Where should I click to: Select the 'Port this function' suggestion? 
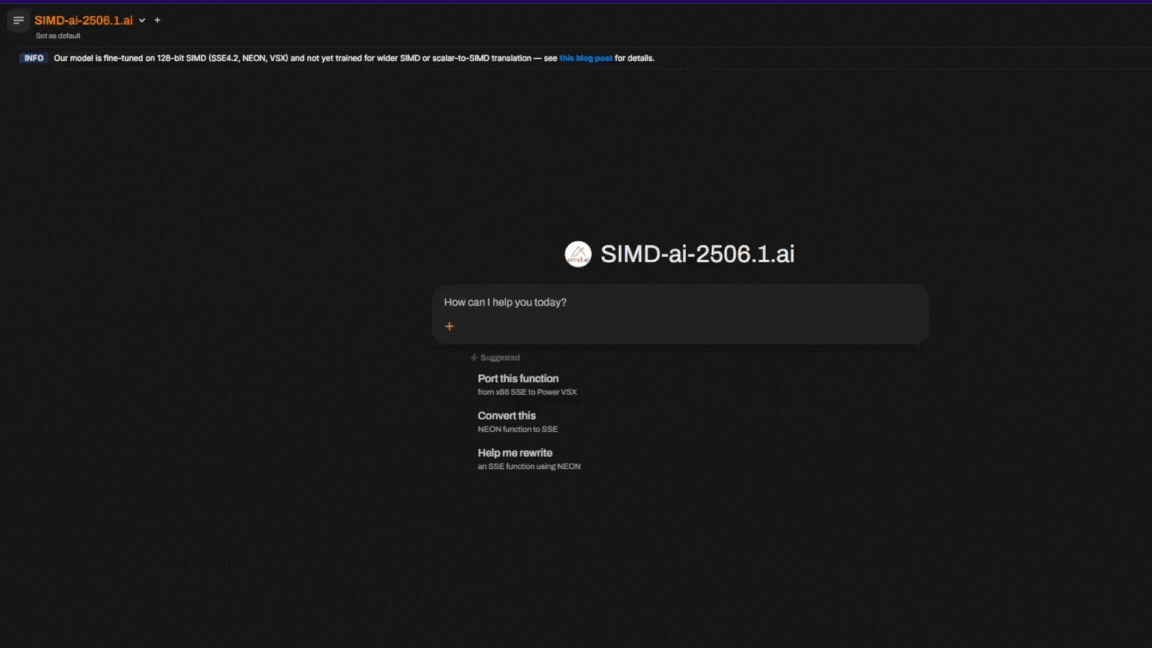[518, 378]
